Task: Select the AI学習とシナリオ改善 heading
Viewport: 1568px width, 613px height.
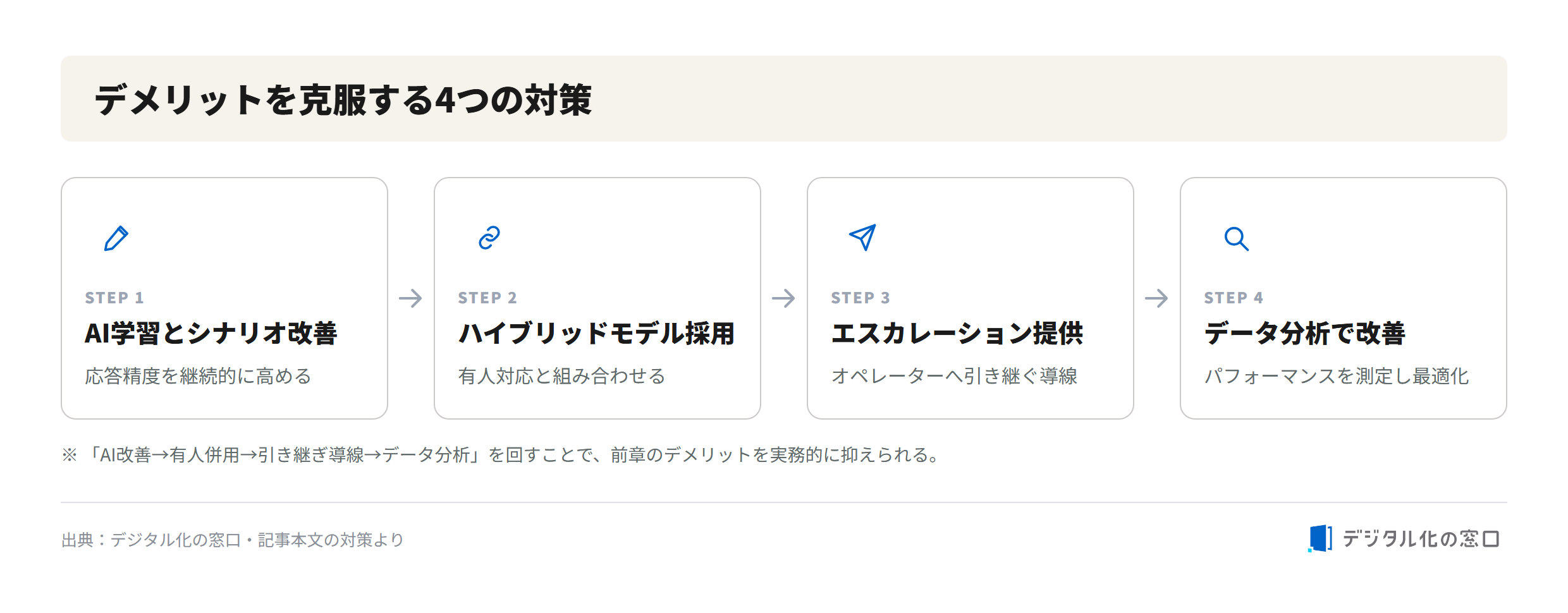Action: (211, 333)
